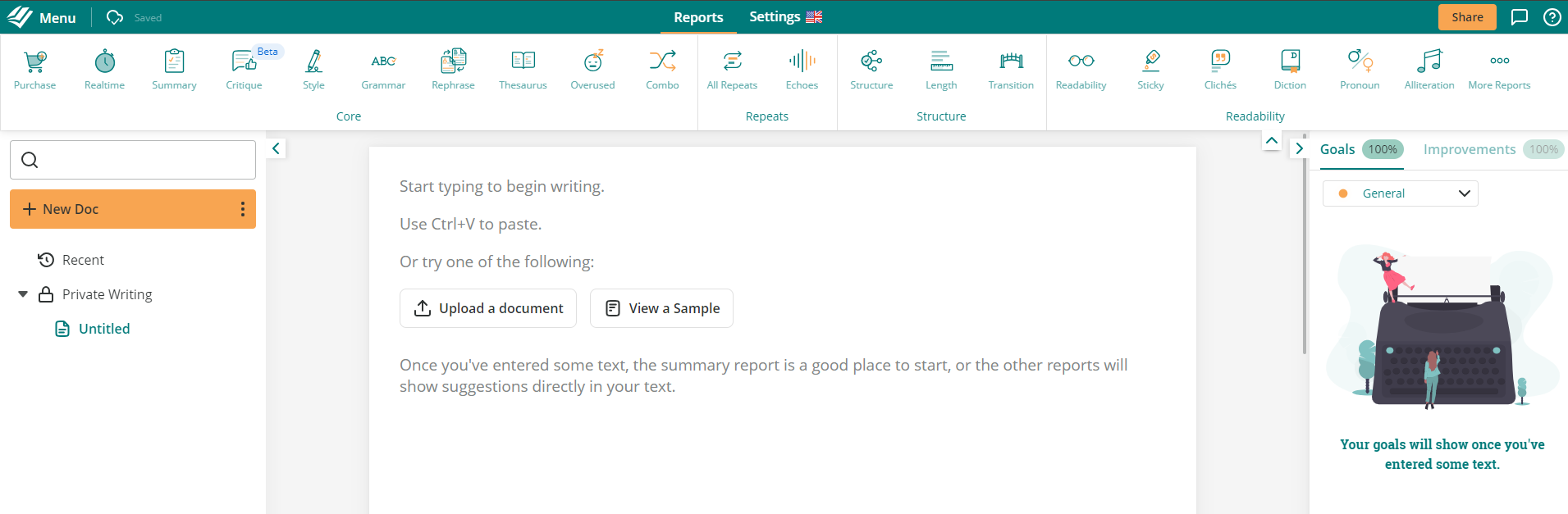
Task: Open the Purchase cart icon
Action: (35, 70)
